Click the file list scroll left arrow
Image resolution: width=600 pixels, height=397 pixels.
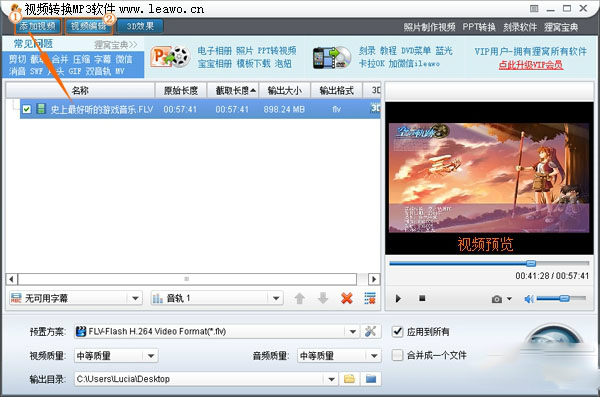click(11, 279)
